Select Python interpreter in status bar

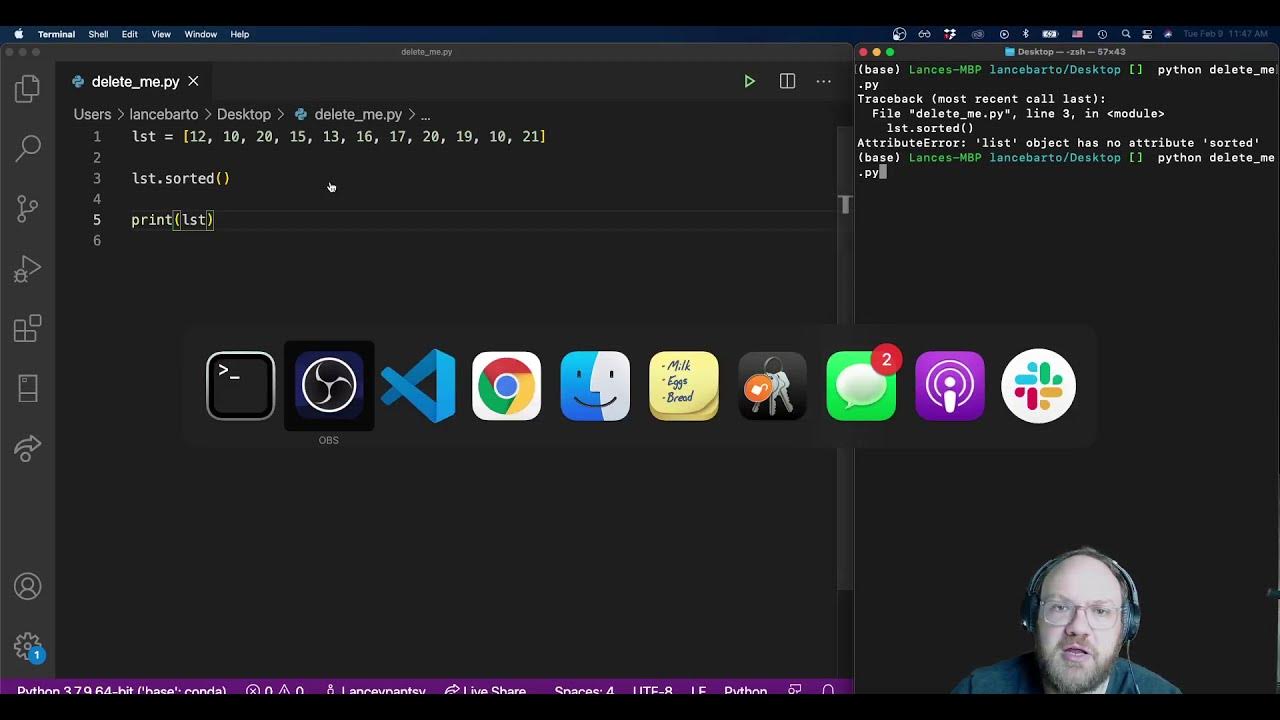coord(121,691)
